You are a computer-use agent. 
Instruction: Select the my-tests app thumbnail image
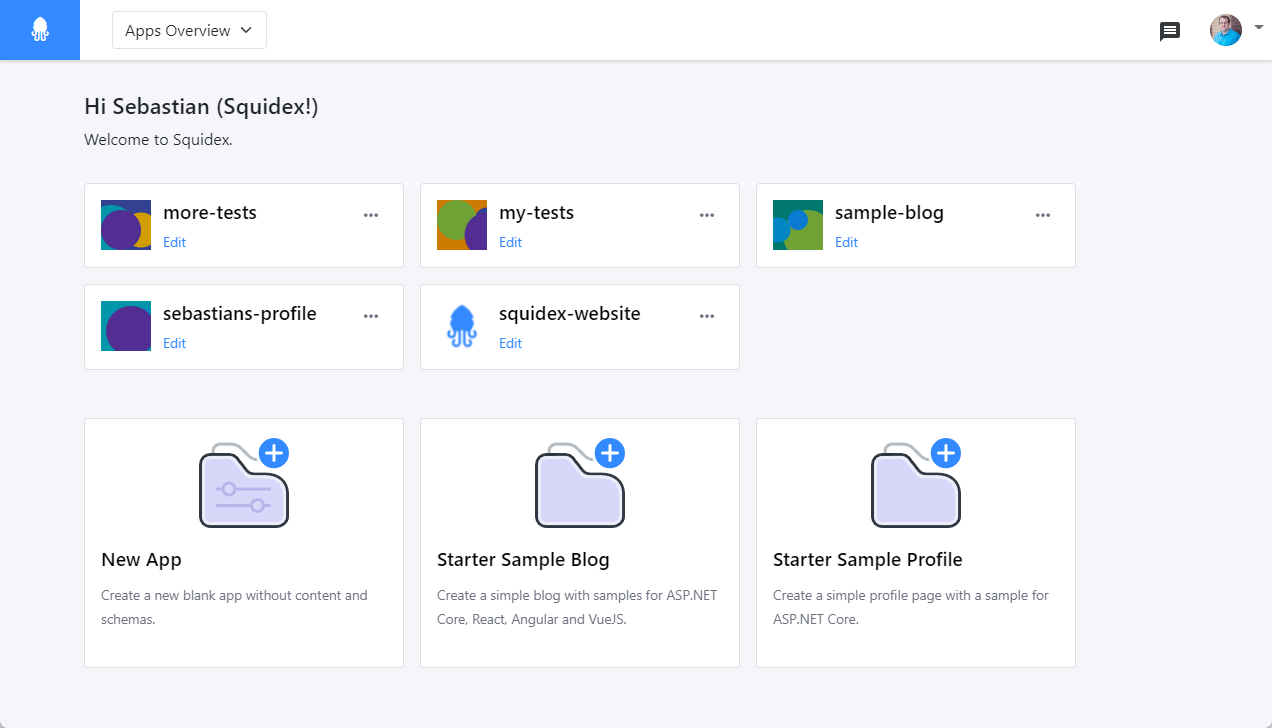tap(462, 225)
